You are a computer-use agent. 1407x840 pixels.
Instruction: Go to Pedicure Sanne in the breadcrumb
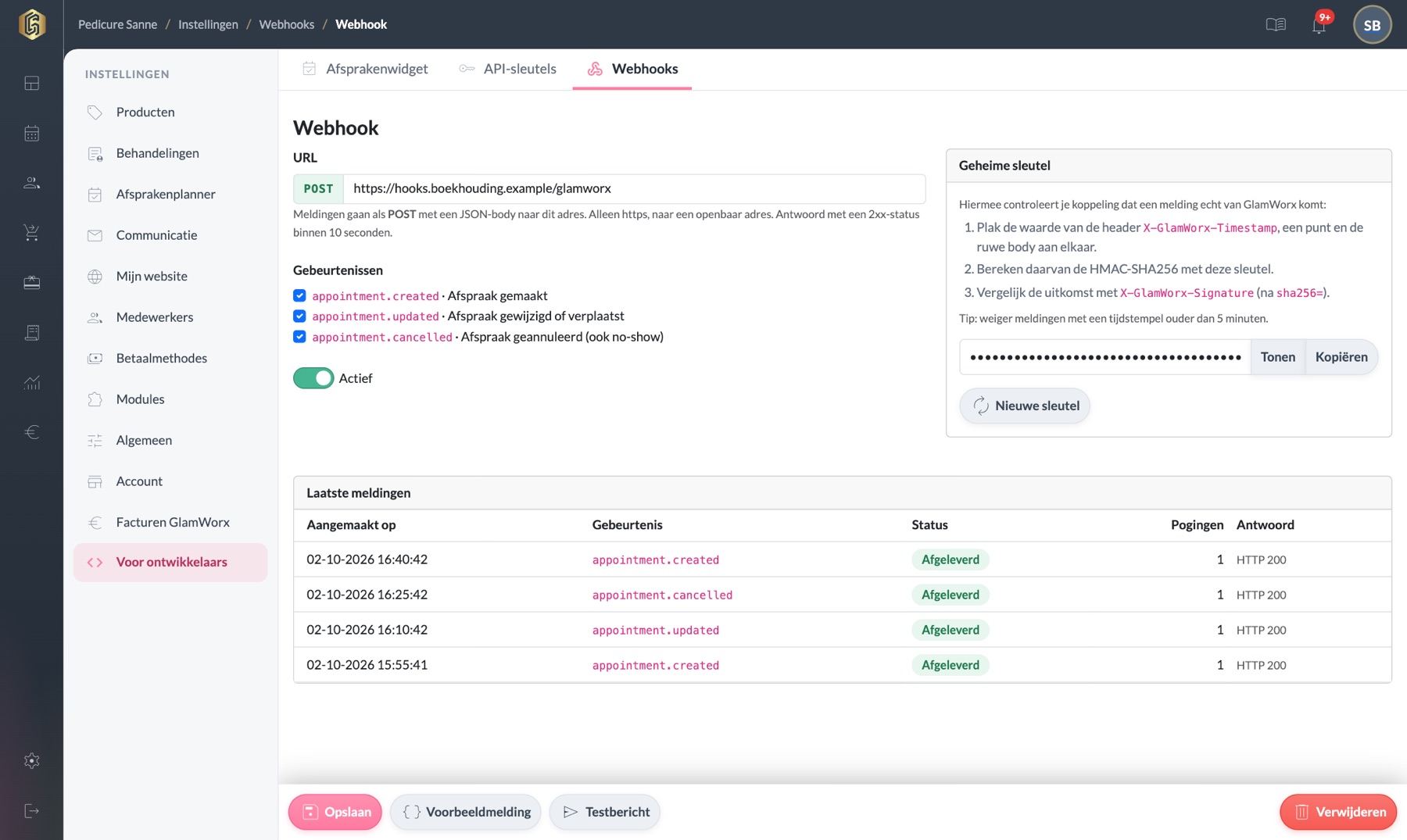pyautogui.click(x=117, y=24)
